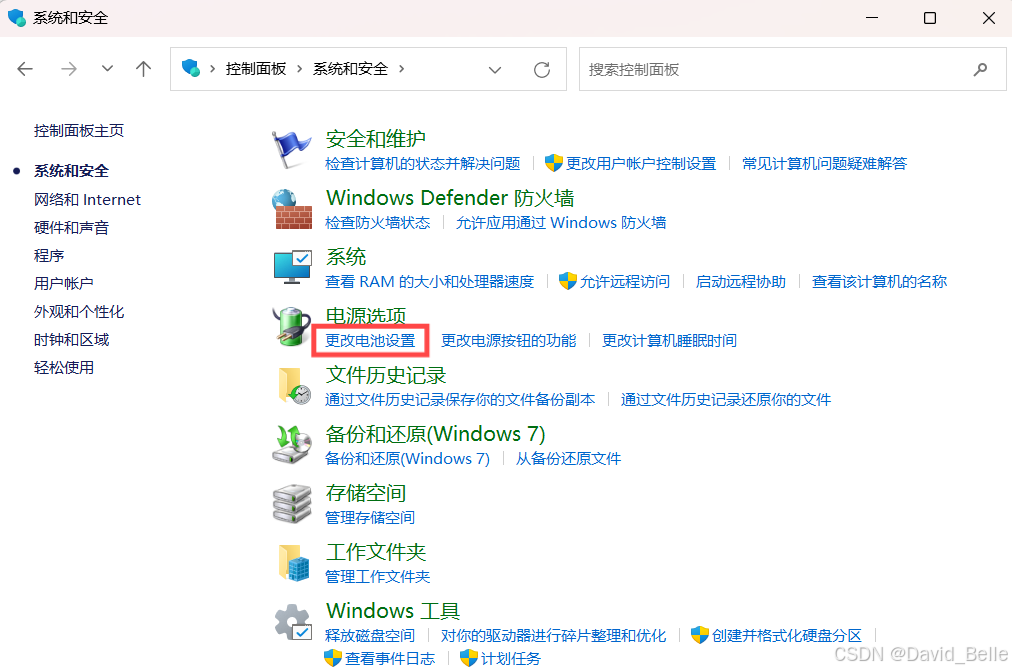Open 硬件和声音 in sidebar
Viewport: 1012px width, 672px height.
71,228
